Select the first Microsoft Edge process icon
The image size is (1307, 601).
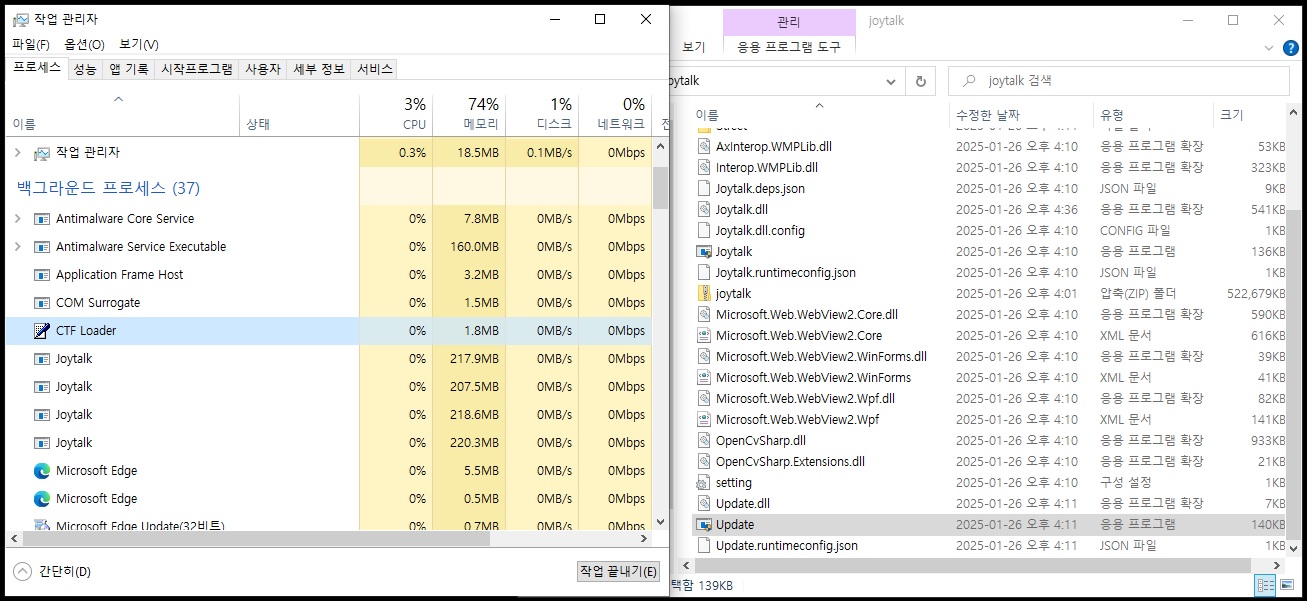pos(42,471)
